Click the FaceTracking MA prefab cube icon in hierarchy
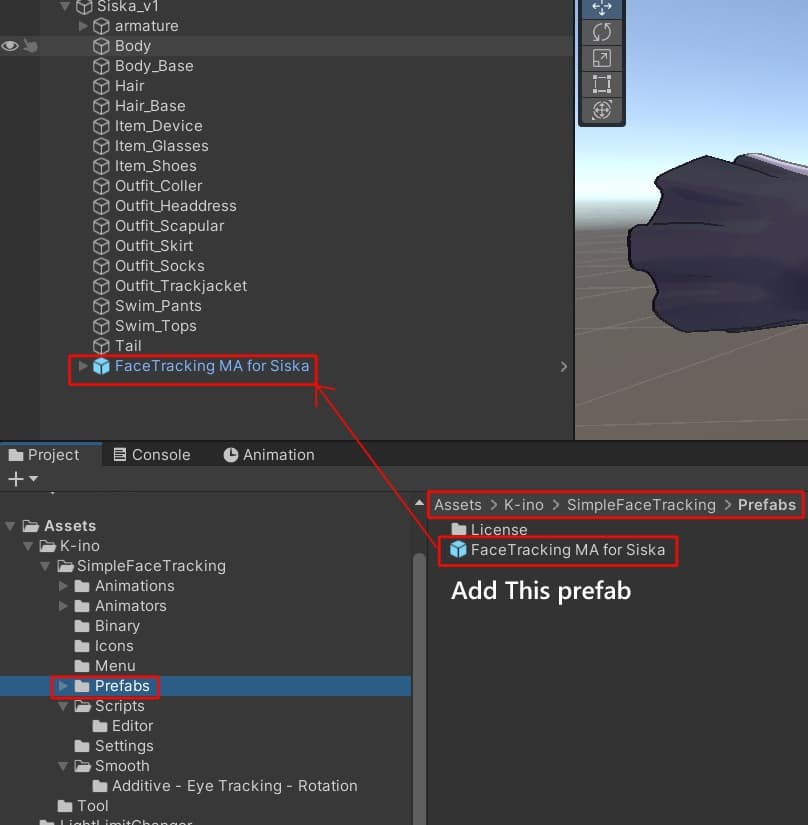 (x=101, y=366)
